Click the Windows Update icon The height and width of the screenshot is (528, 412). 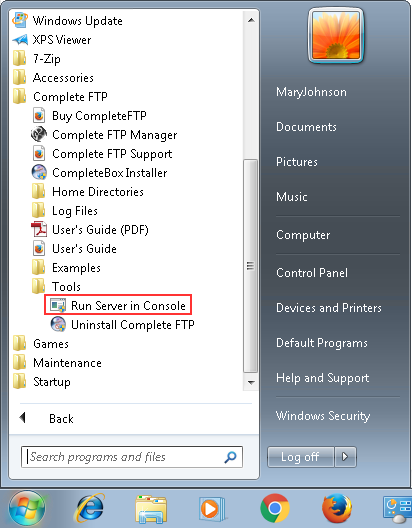20,21
